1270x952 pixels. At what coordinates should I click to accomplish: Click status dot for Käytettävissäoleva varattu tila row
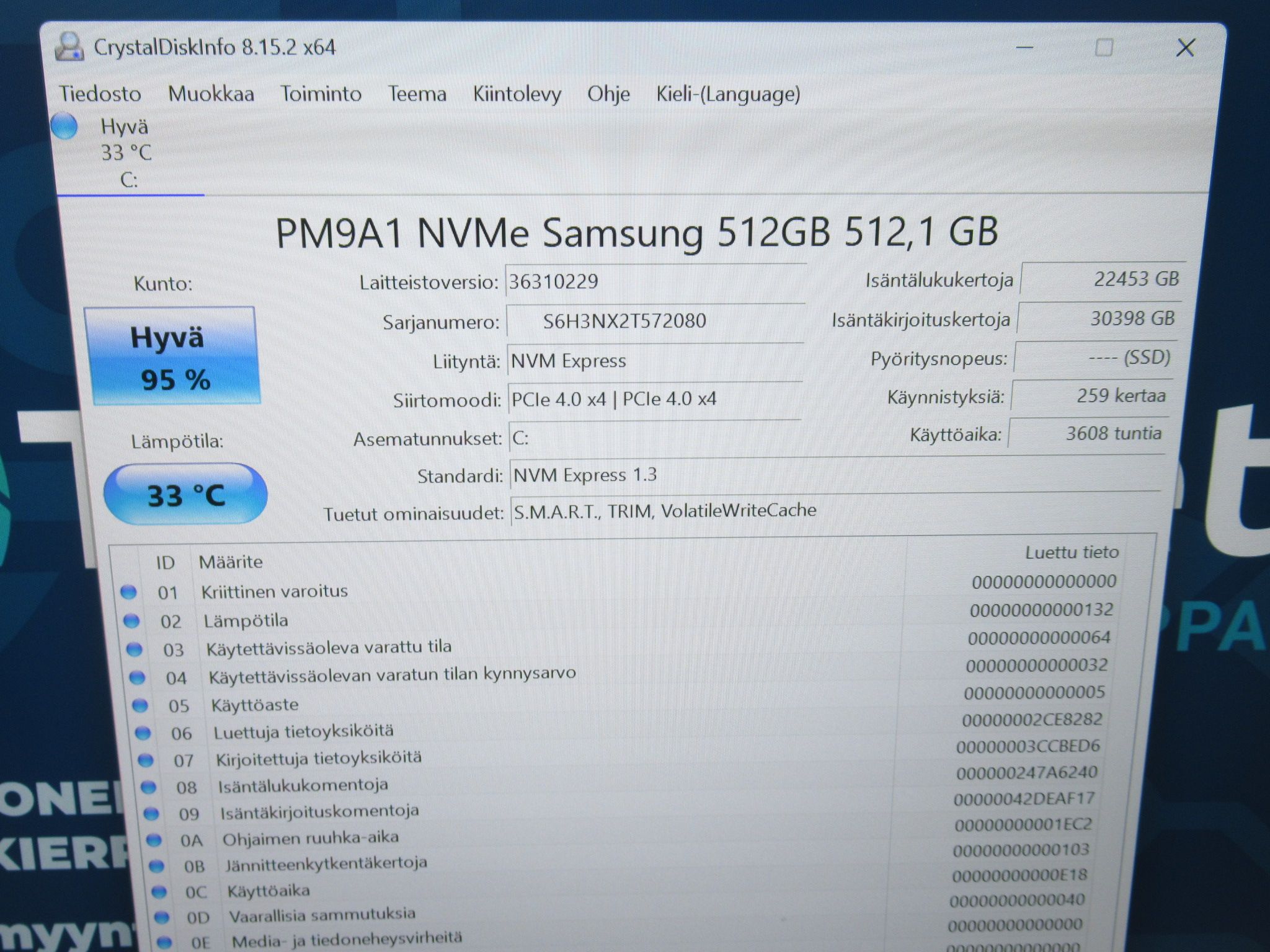click(x=134, y=649)
